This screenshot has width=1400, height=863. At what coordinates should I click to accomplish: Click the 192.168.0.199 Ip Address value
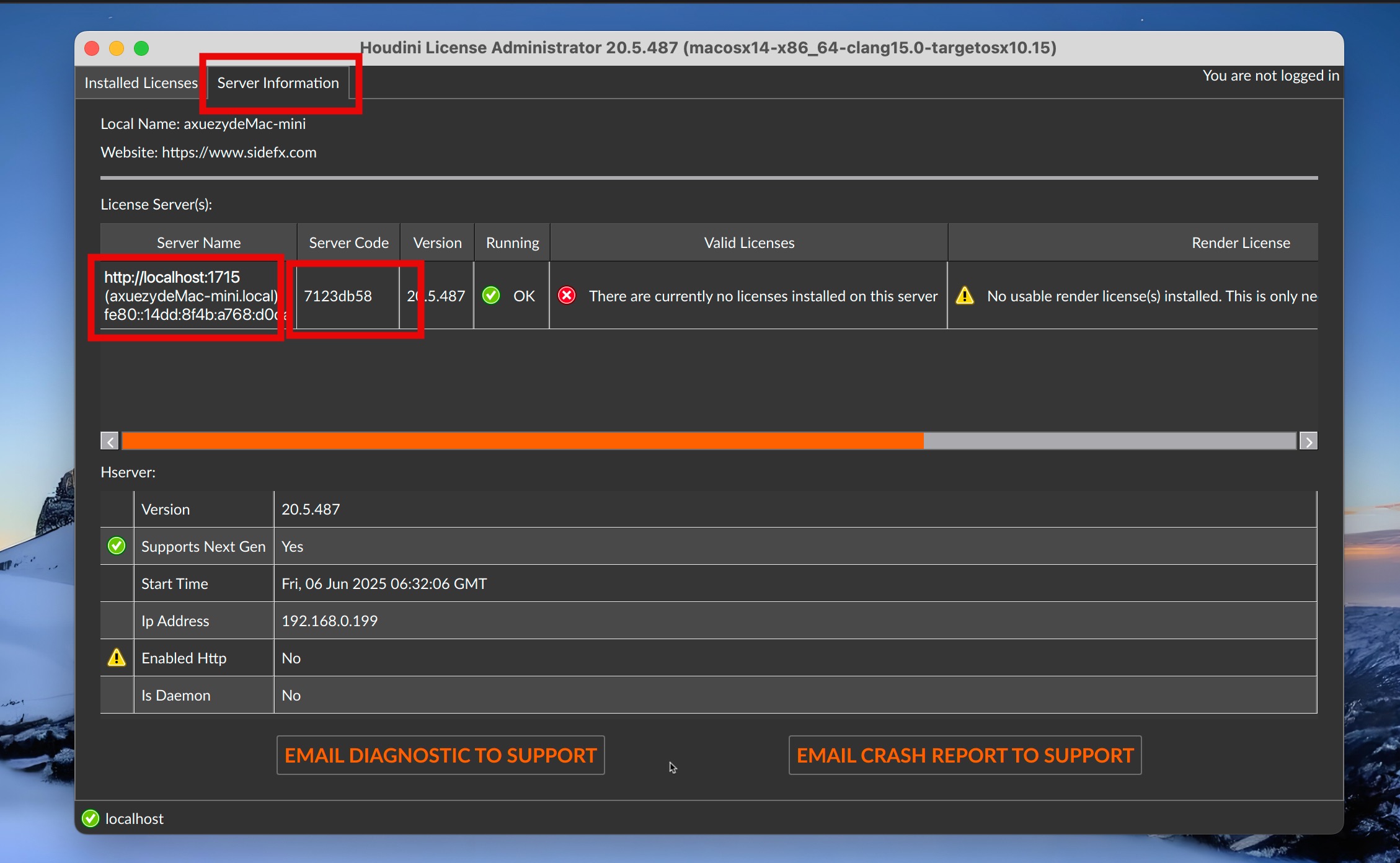tap(329, 621)
